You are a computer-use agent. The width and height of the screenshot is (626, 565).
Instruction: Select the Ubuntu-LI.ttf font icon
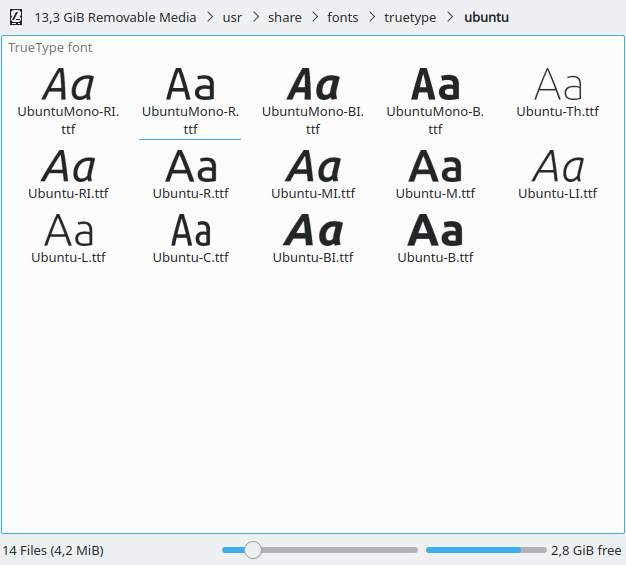point(558,166)
